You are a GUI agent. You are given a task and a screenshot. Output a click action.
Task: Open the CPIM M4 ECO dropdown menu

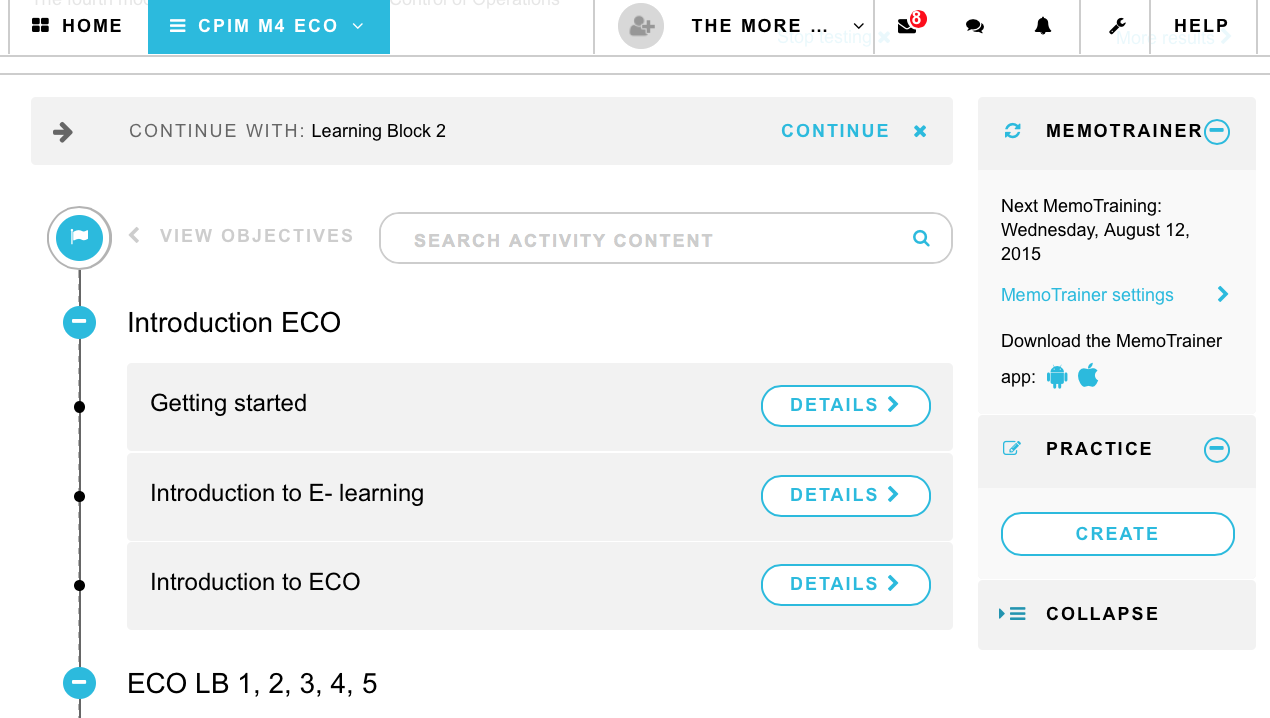click(269, 26)
